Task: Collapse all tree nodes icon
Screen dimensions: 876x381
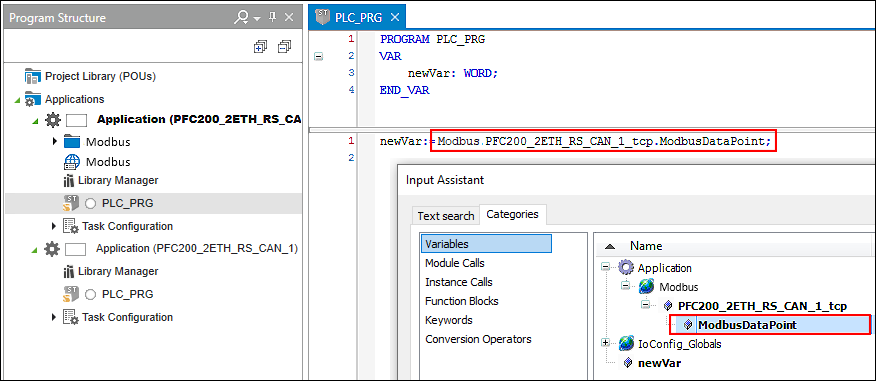Action: point(285,46)
